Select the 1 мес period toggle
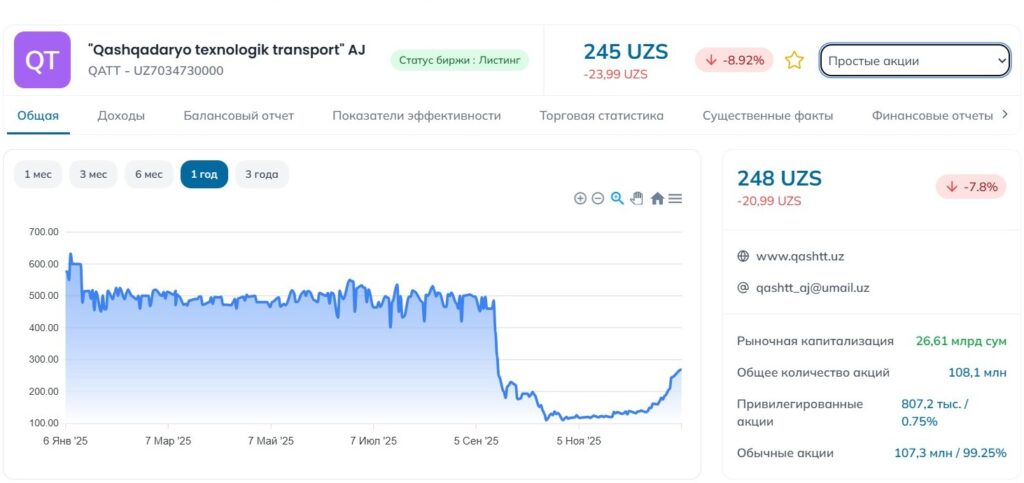The width and height of the screenshot is (1024, 483). pyautogui.click(x=38, y=174)
